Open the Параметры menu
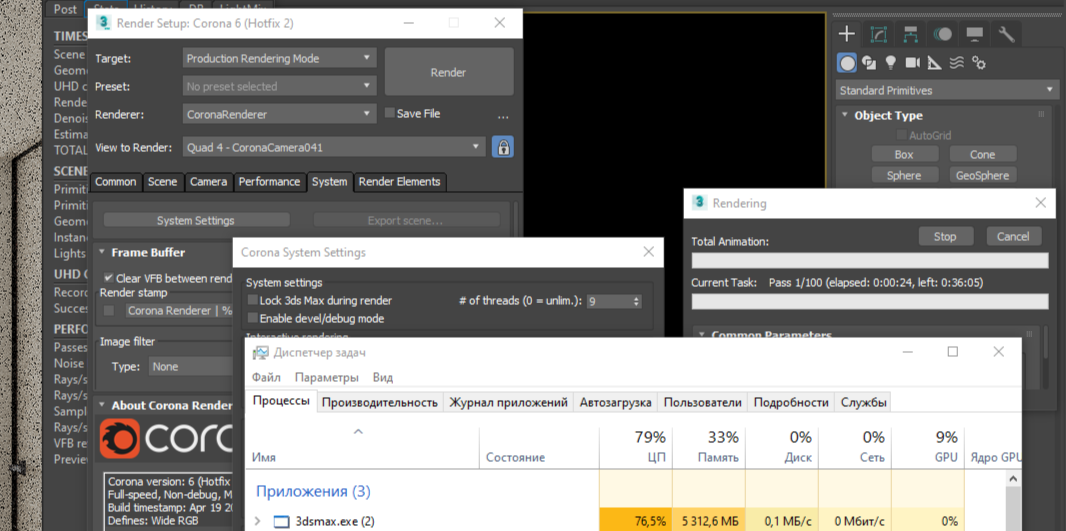The image size is (1066, 531). (x=326, y=377)
